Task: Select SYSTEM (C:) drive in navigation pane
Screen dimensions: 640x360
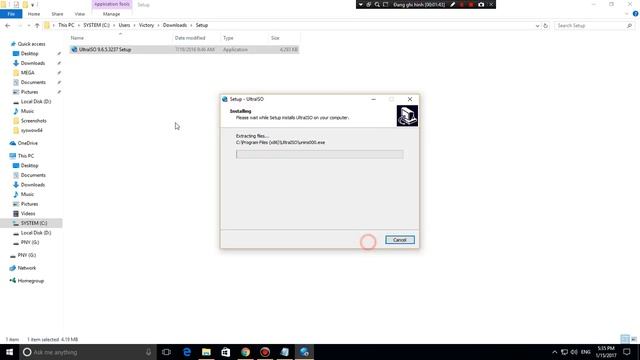Action: tap(34, 223)
